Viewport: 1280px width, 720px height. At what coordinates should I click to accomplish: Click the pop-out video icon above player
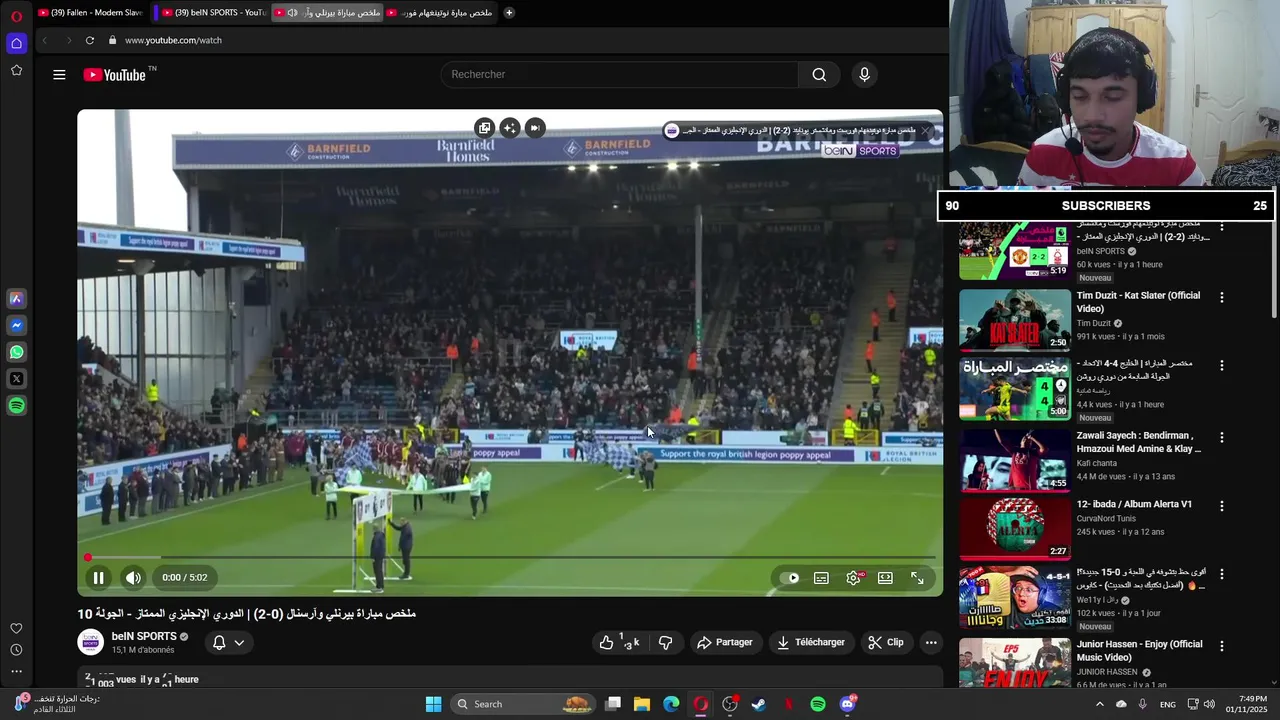pos(485,128)
